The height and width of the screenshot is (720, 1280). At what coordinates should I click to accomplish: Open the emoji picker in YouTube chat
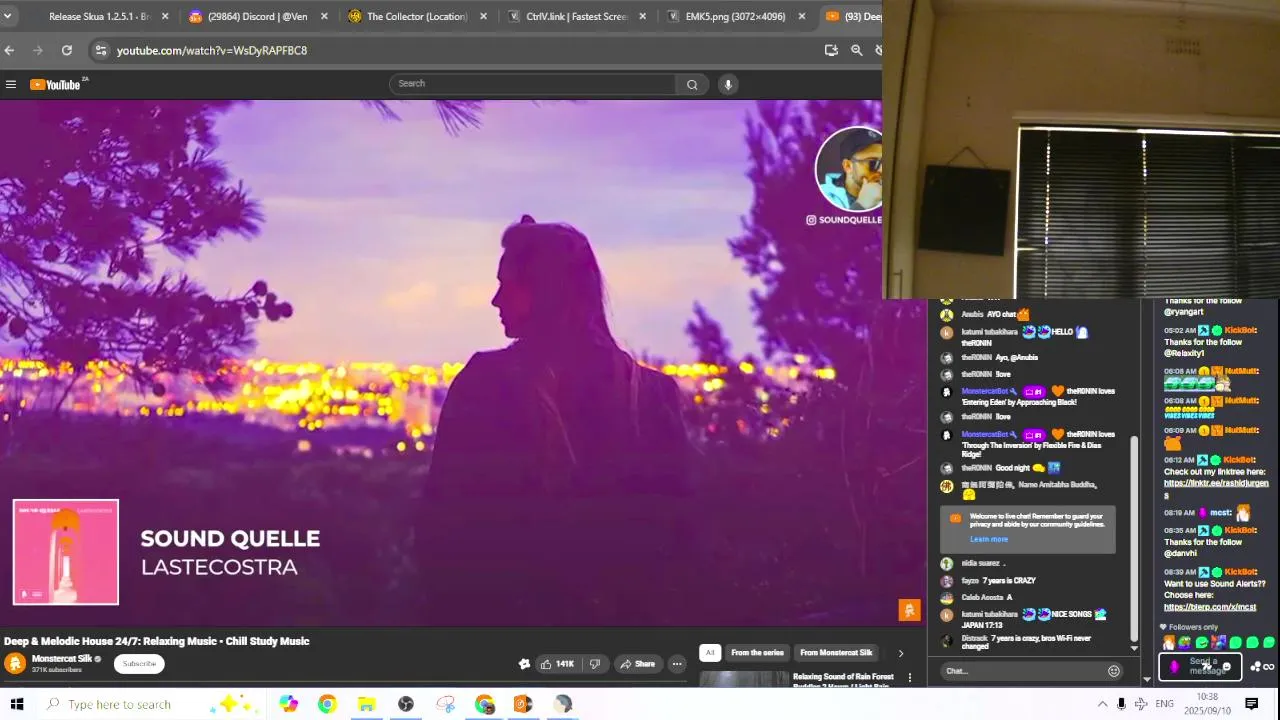pyautogui.click(x=1114, y=671)
